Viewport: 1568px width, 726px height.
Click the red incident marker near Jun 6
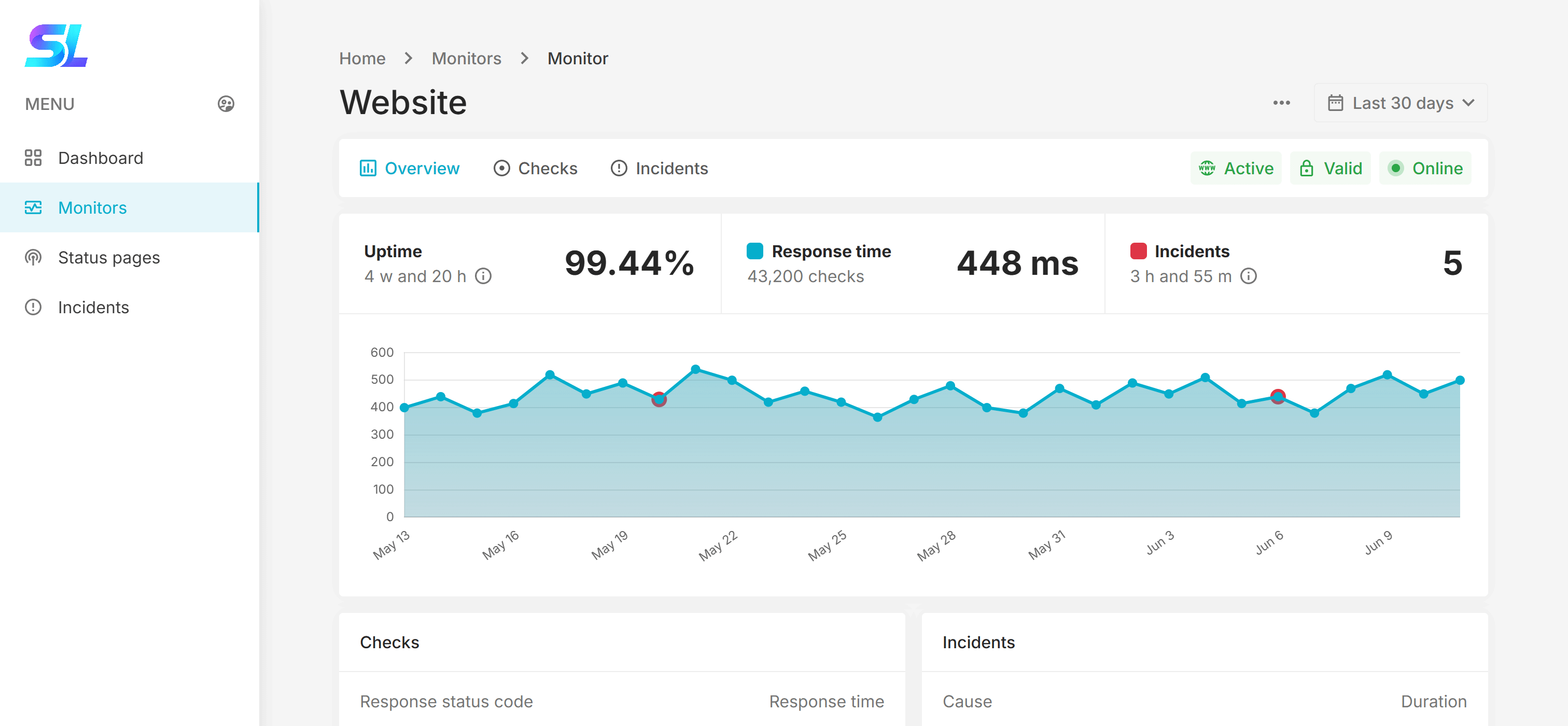tap(1278, 397)
